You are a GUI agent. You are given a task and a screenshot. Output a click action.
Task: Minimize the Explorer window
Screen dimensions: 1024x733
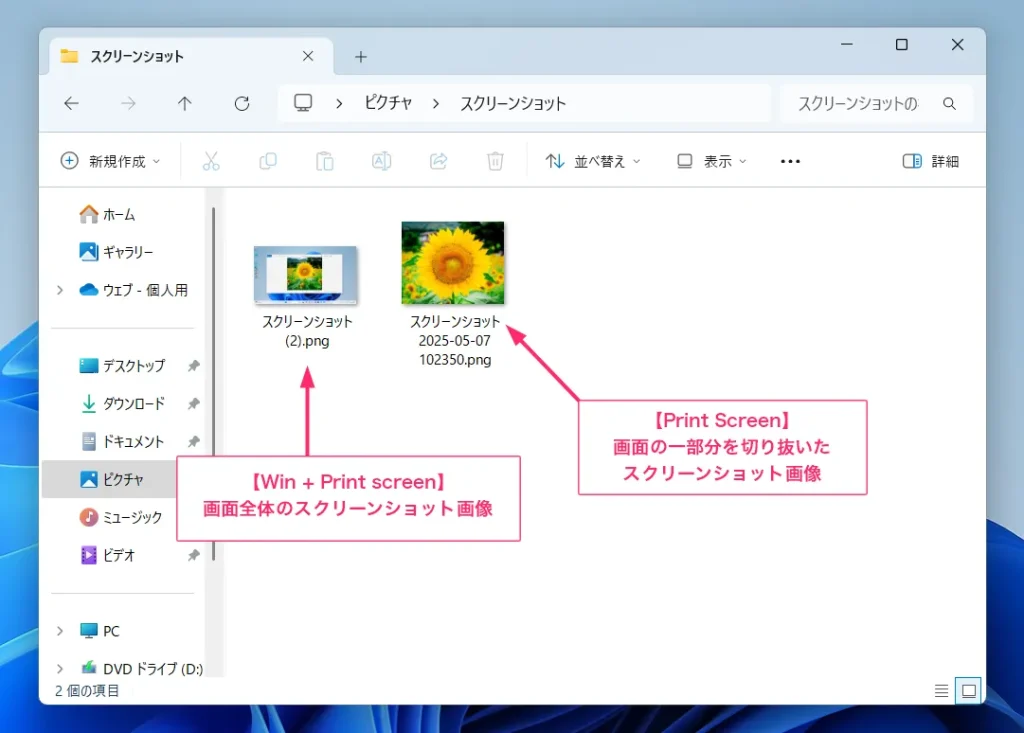[846, 44]
